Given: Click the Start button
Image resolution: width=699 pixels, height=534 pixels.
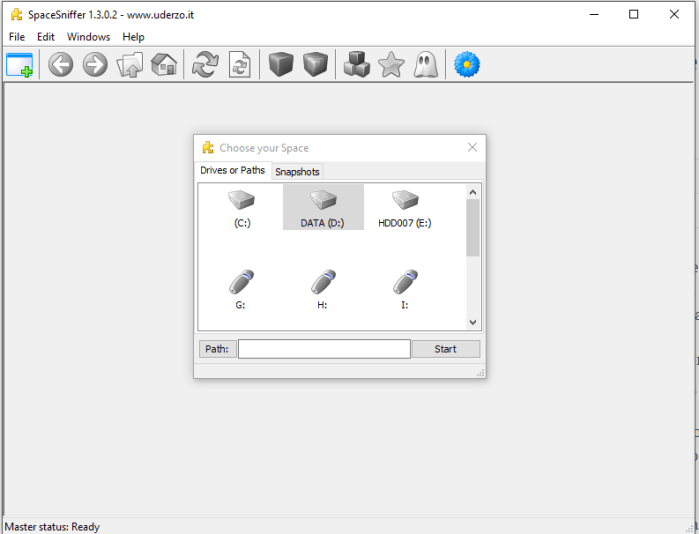Looking at the screenshot, I should (446, 349).
